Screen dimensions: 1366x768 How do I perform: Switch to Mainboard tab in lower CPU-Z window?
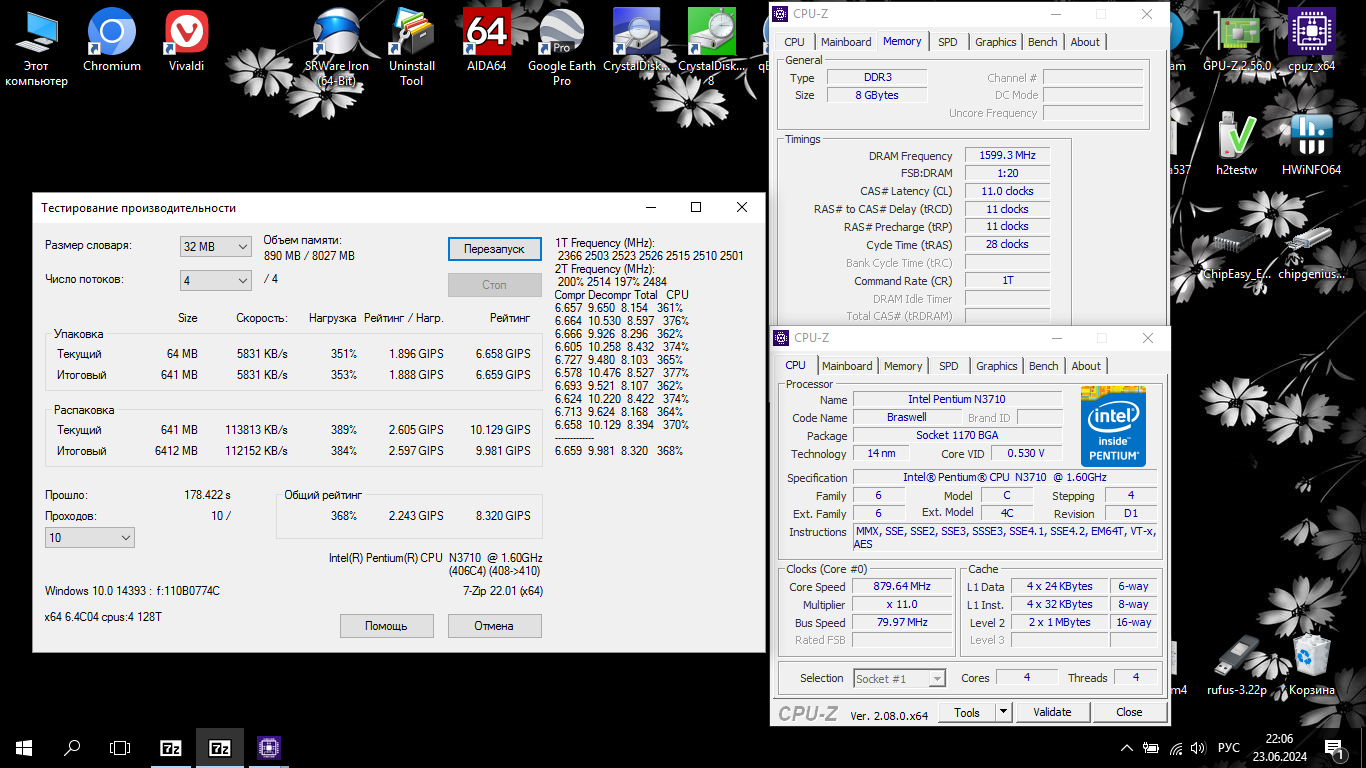click(847, 366)
